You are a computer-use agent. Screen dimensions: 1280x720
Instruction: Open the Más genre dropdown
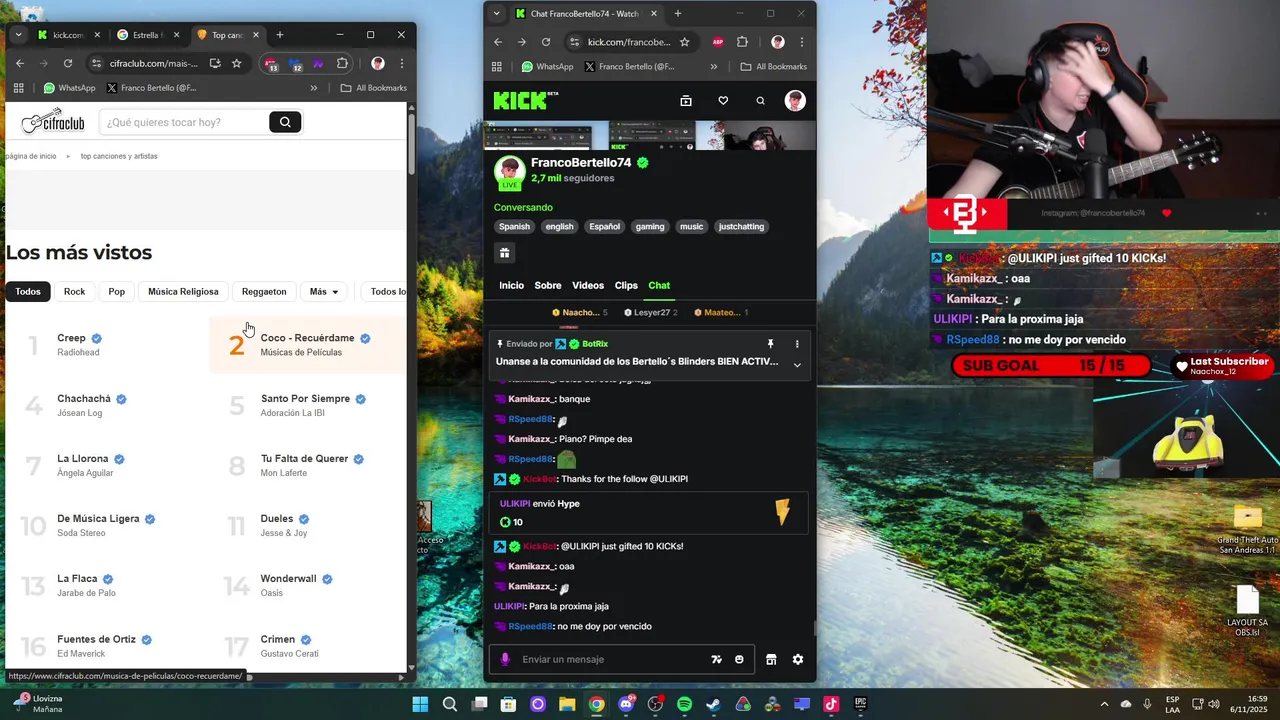[324, 292]
